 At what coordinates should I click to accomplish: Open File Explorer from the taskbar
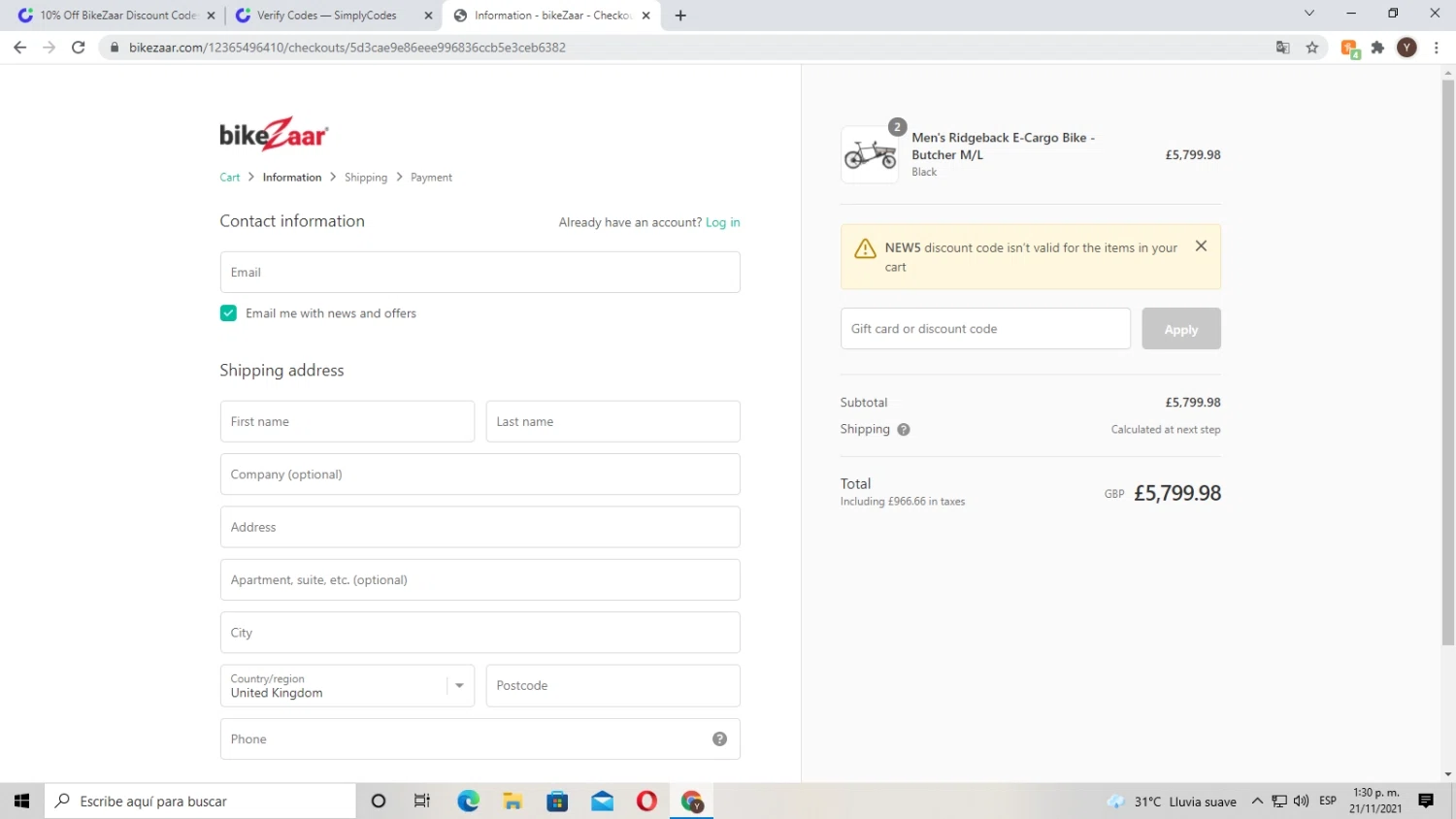(513, 801)
